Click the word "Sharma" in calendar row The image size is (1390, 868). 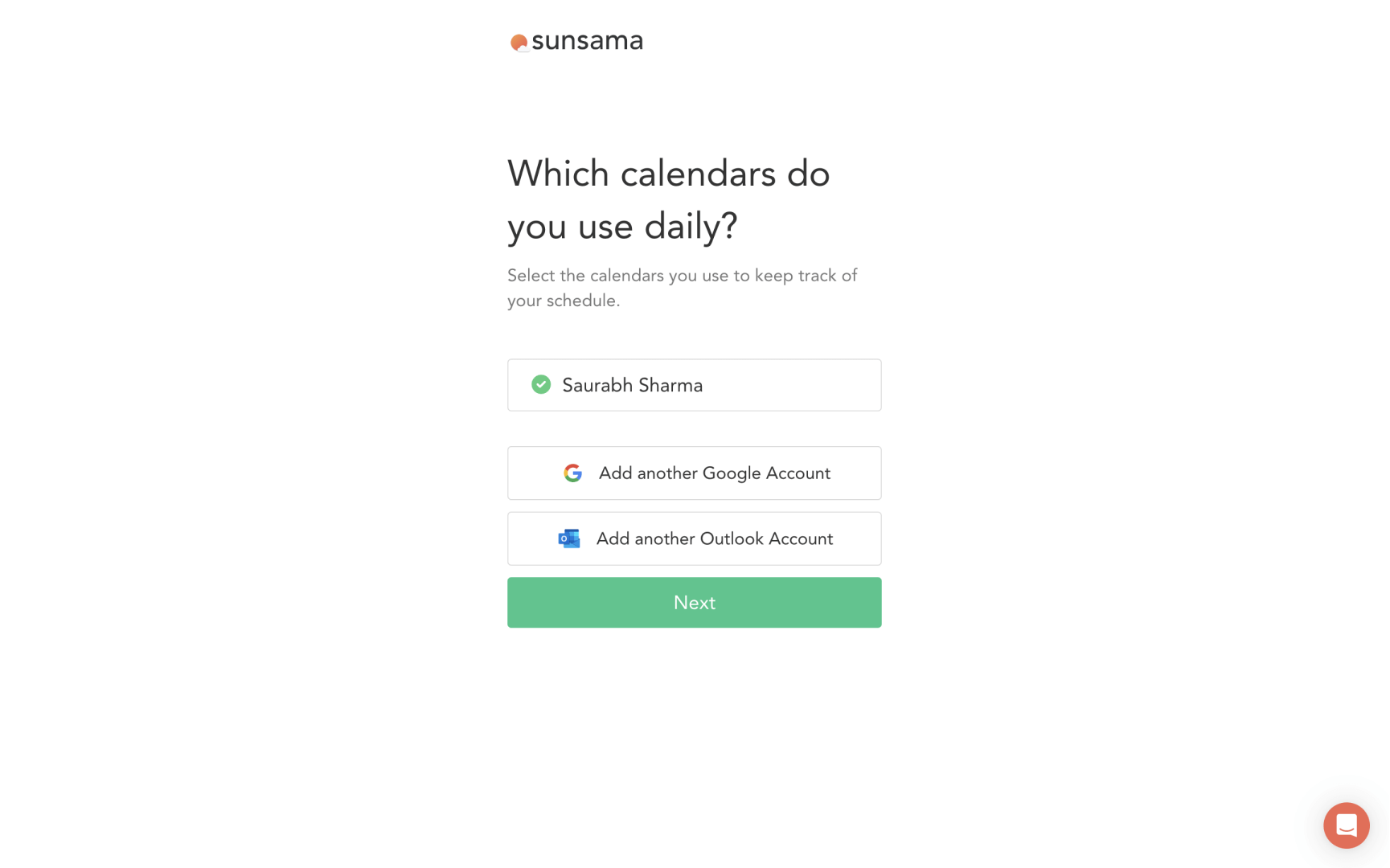click(x=670, y=386)
